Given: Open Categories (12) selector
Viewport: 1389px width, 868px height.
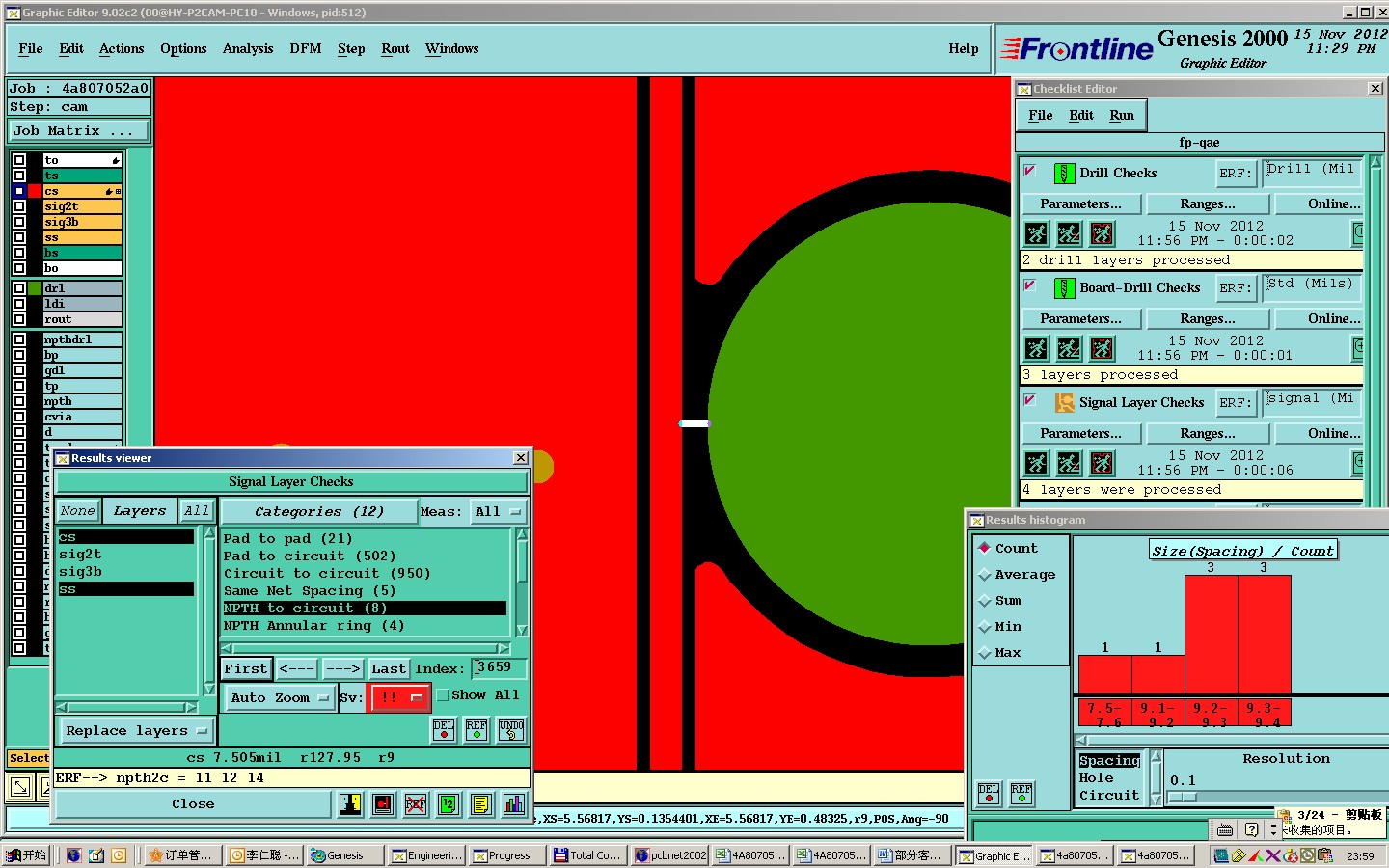Looking at the screenshot, I should tap(319, 512).
